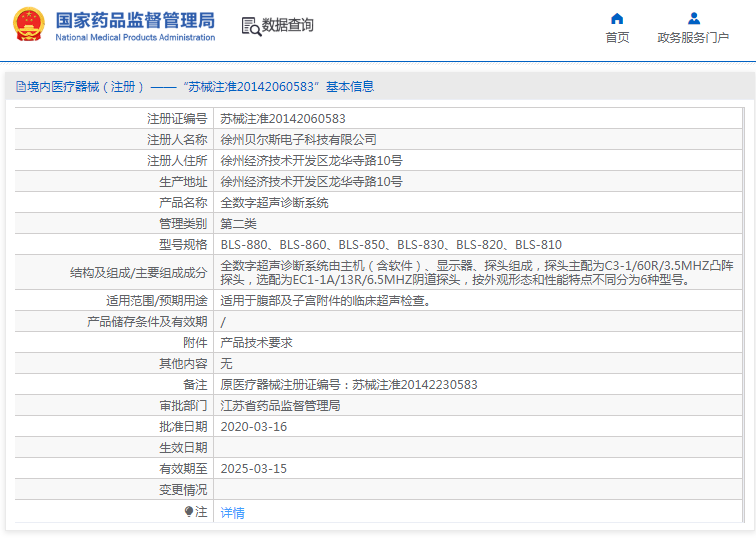Click the 首页 home icon
The image size is (756, 540).
click(x=617, y=18)
